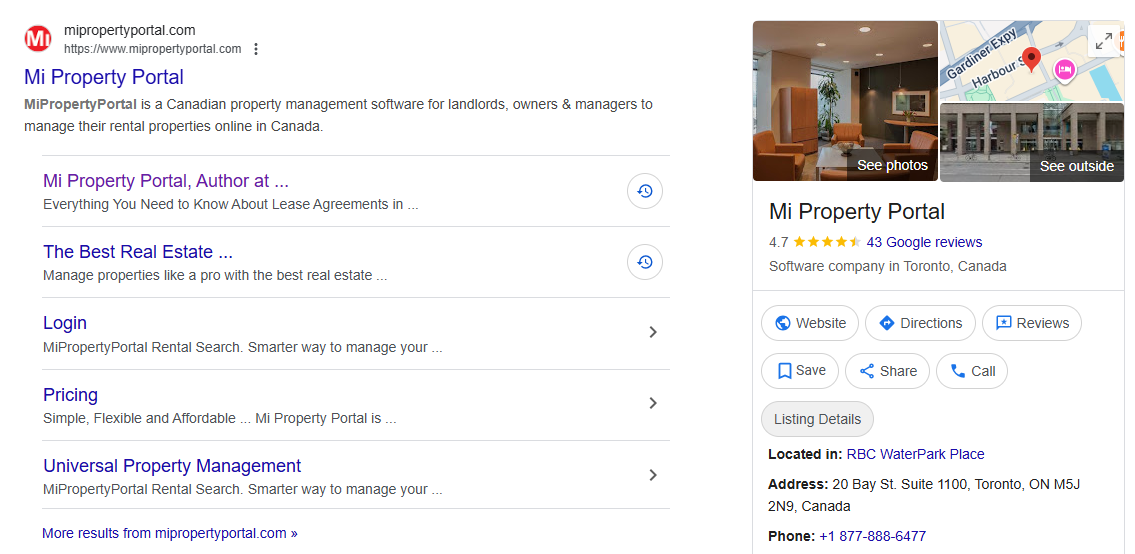Open Universal Property Management link

(x=172, y=466)
